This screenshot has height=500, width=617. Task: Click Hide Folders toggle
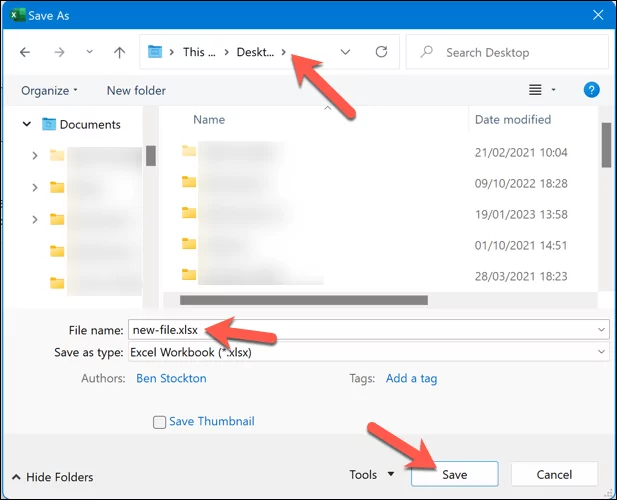[53, 477]
